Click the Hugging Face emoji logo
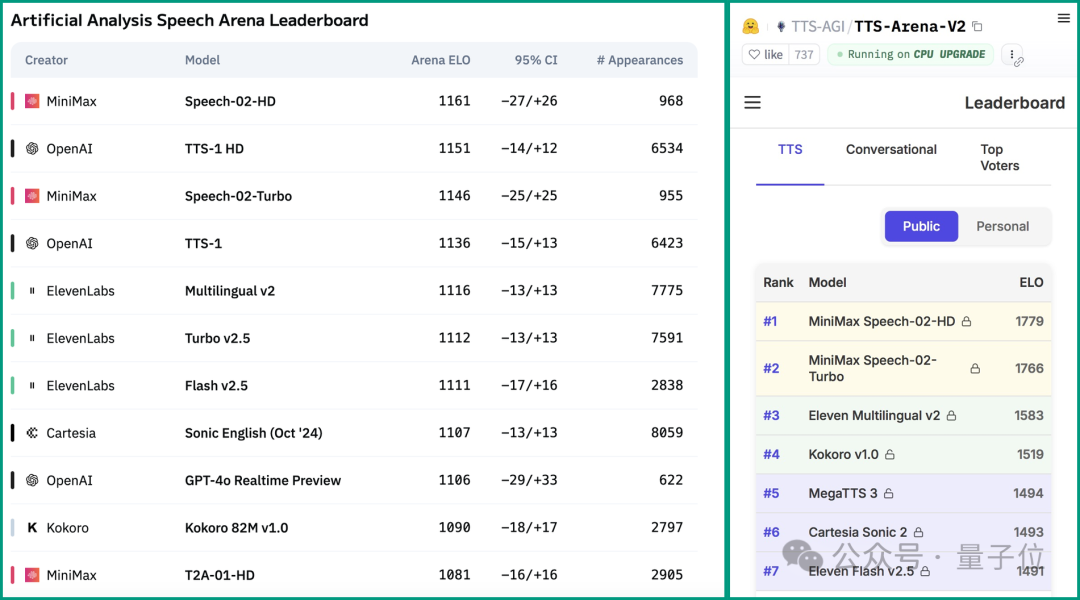 pos(750,26)
